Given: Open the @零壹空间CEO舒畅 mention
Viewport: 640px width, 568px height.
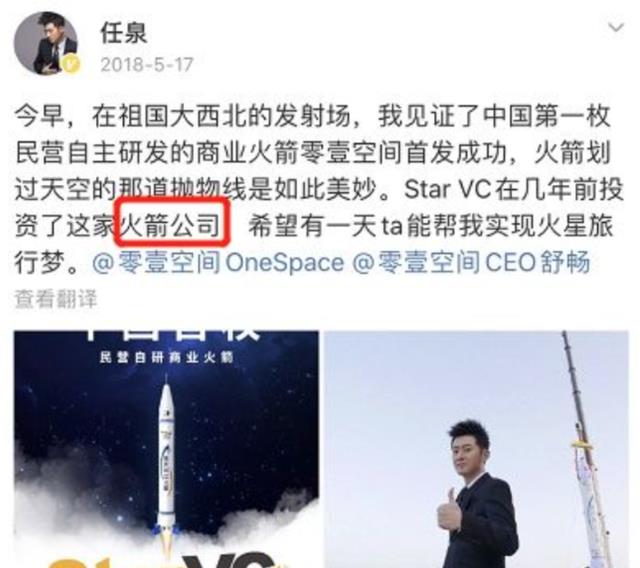Looking at the screenshot, I should point(471,262).
